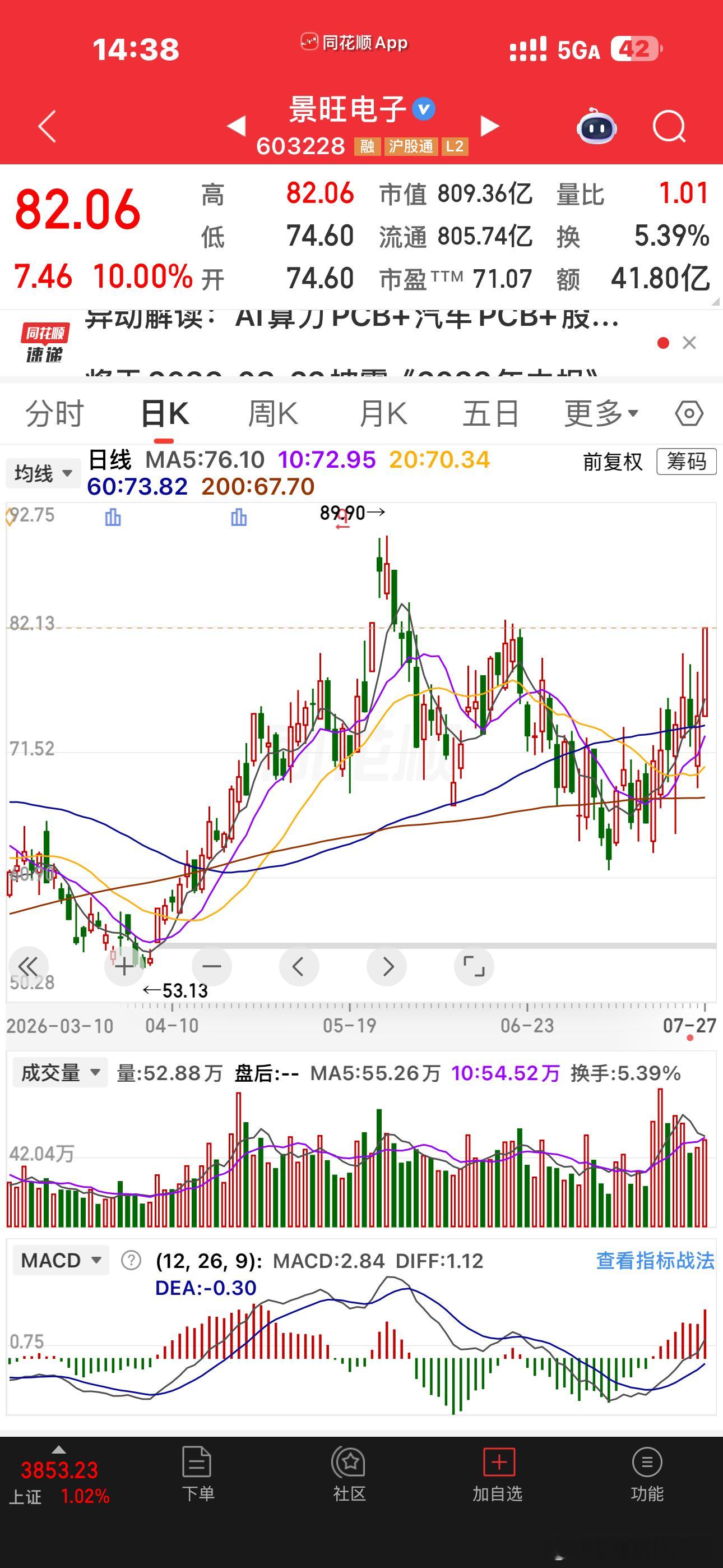Dismiss the 同花顺速递 news banner
This screenshot has width=723, height=1568.
(x=689, y=343)
